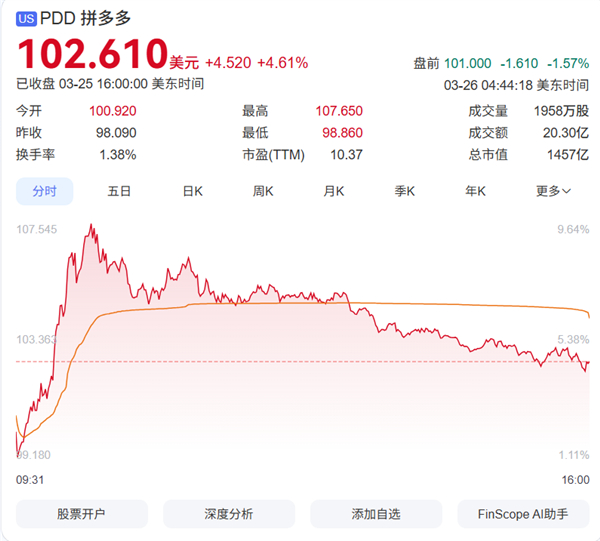Screen dimensions: 600x541
Task: Click the 添加自选 add to watchlist button
Action: [x=376, y=514]
